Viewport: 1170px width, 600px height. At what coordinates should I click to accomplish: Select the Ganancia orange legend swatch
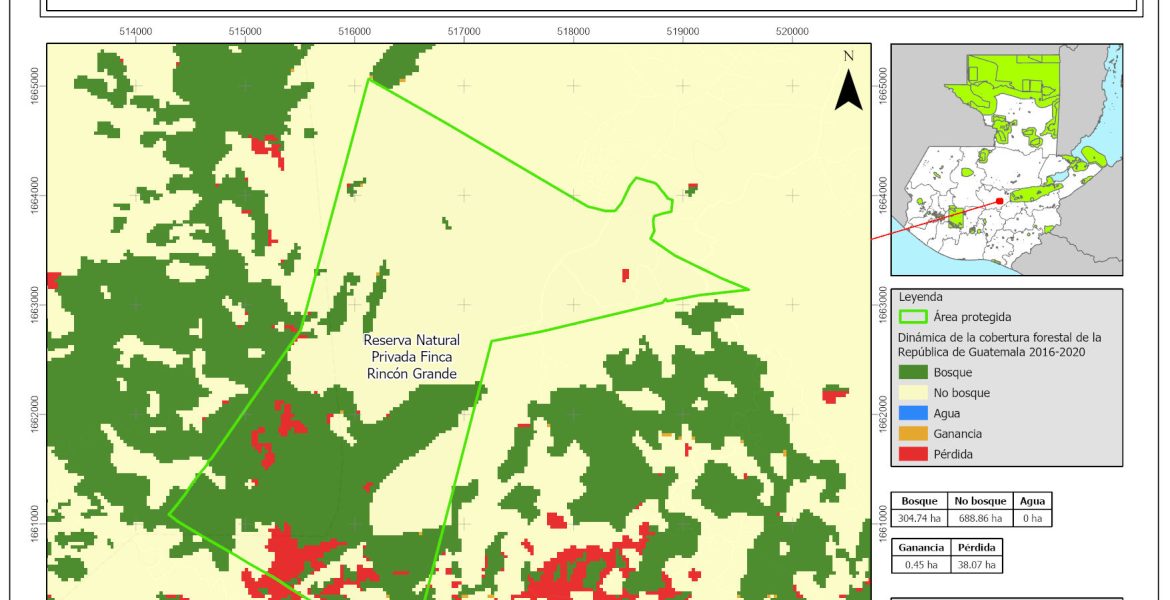coord(914,434)
